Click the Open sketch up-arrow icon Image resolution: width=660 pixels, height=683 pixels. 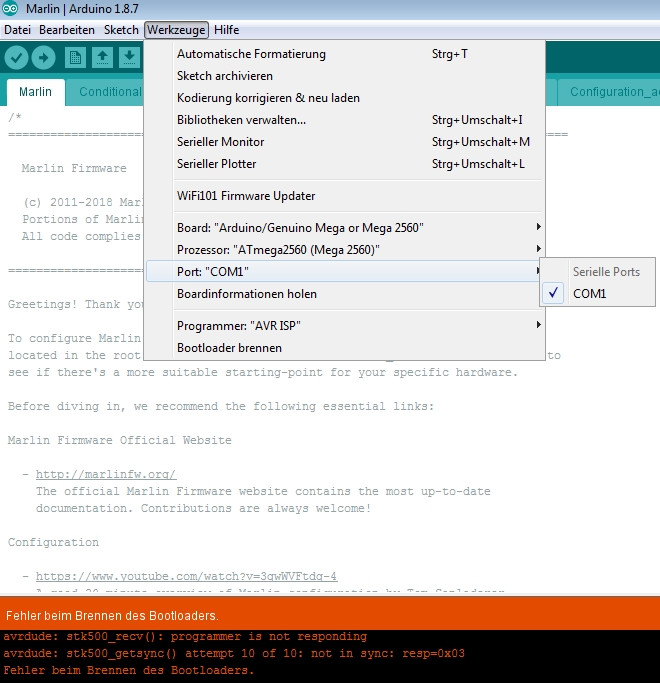[x=102, y=57]
